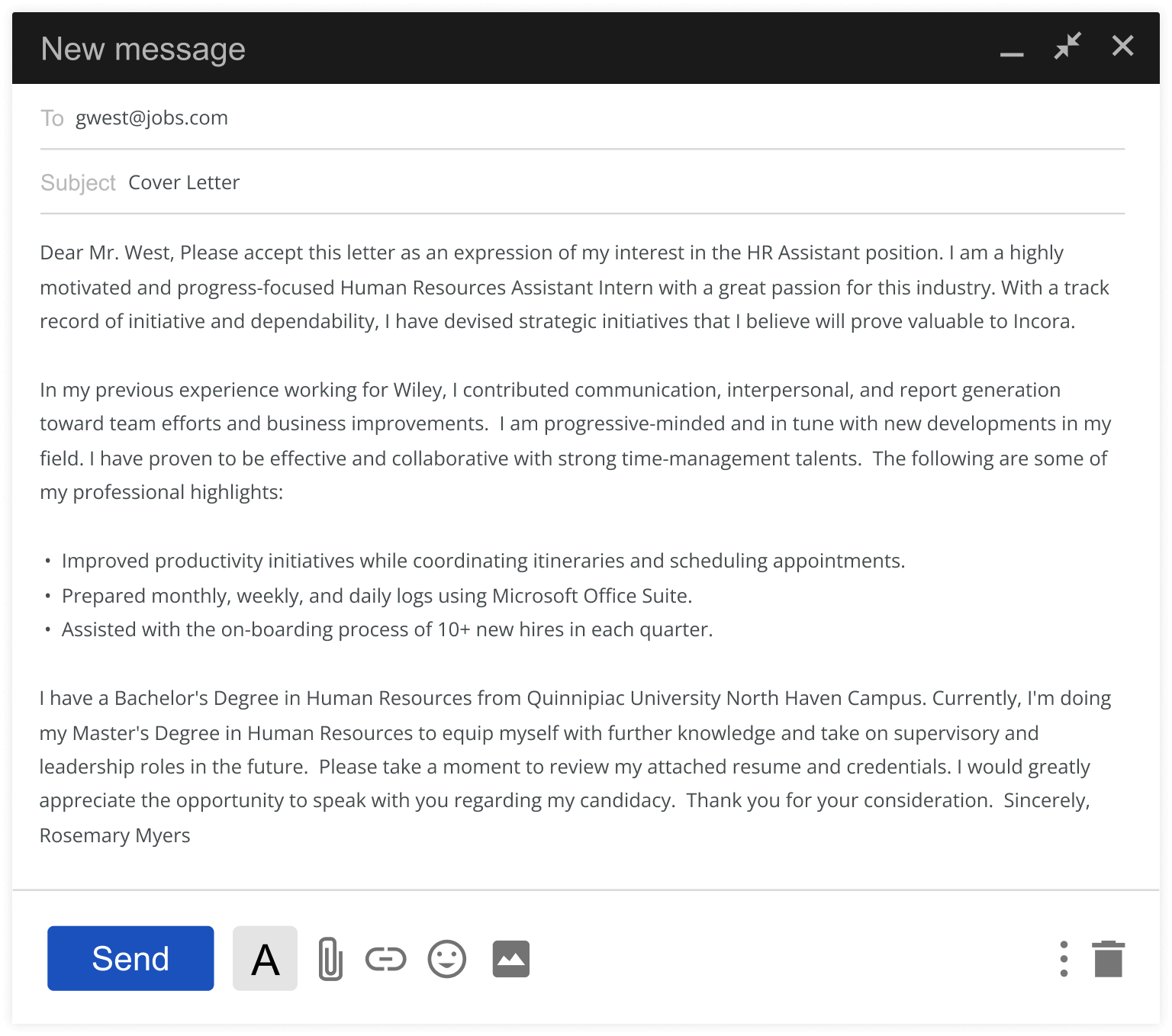
Task: Exit full-screen with the collapse arrows icon
Action: point(1067,46)
